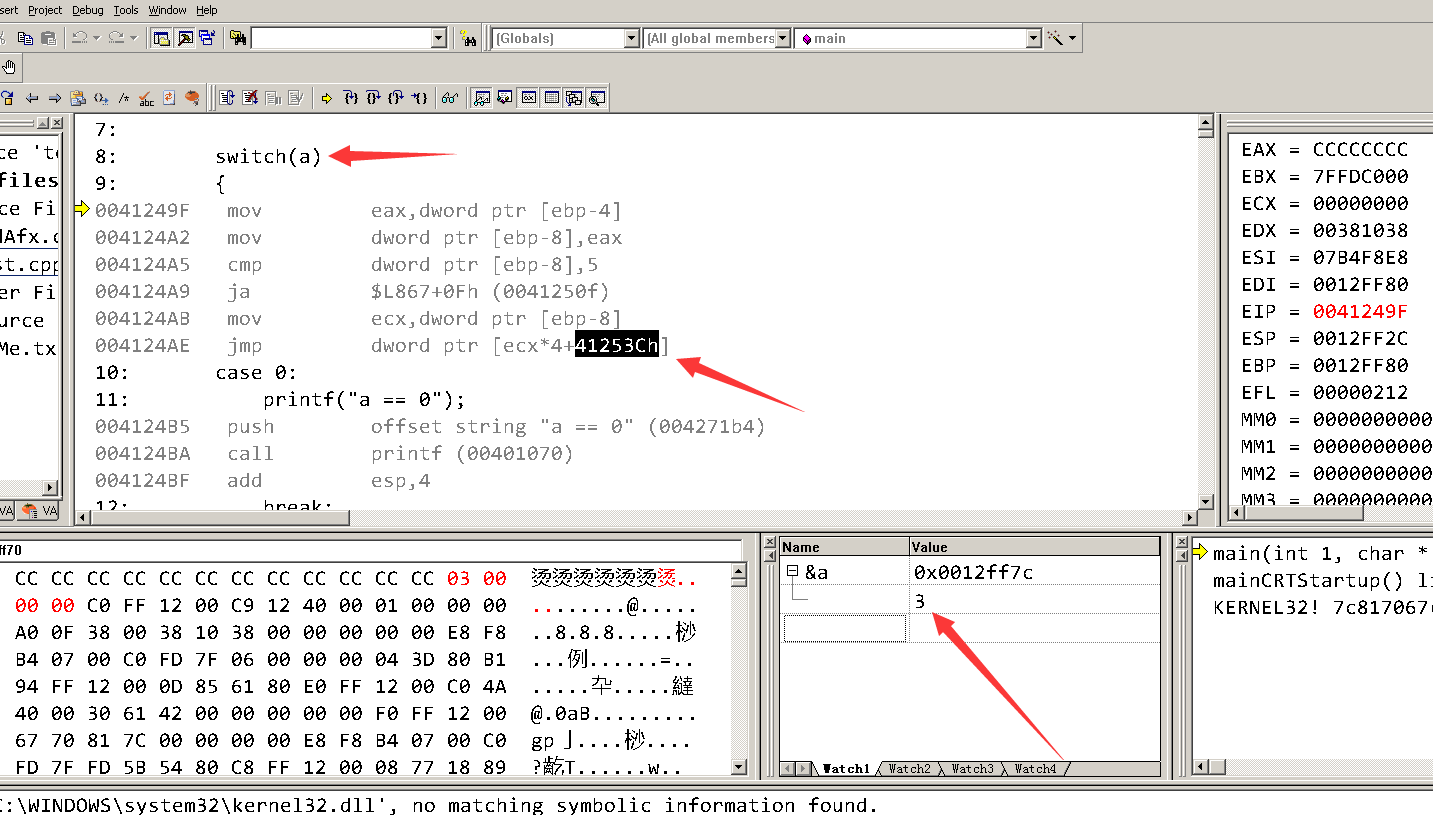
Task: Click the EIP = 0041249F register line
Action: point(1324,311)
